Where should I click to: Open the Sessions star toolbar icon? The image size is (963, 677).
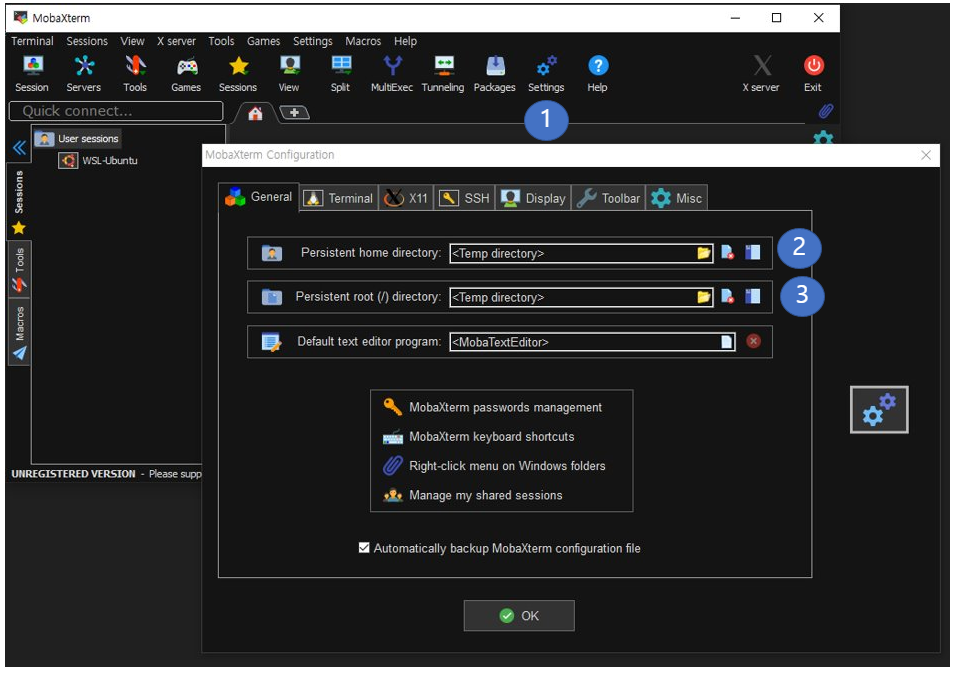(238, 74)
